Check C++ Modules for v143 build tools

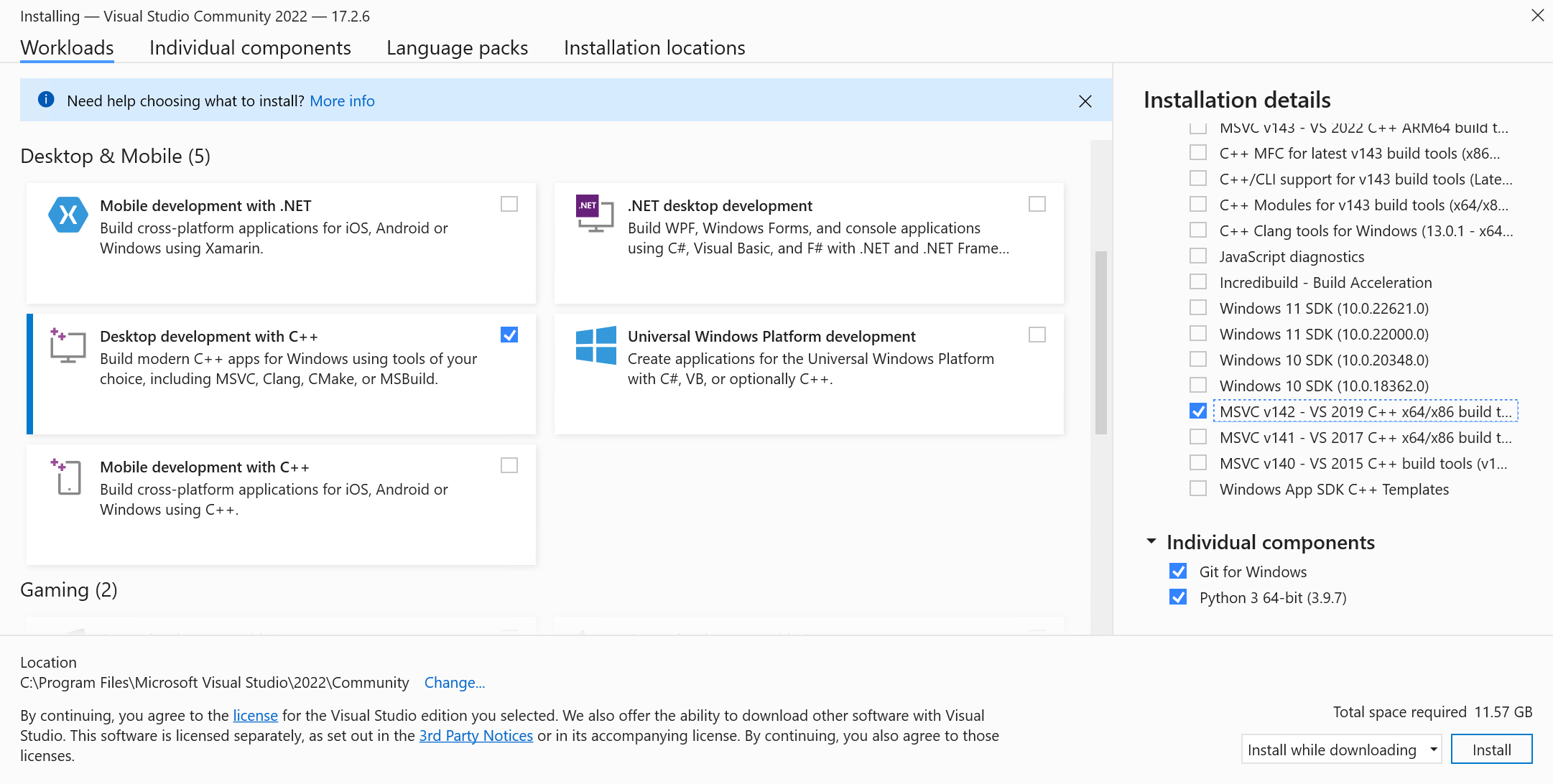point(1198,205)
